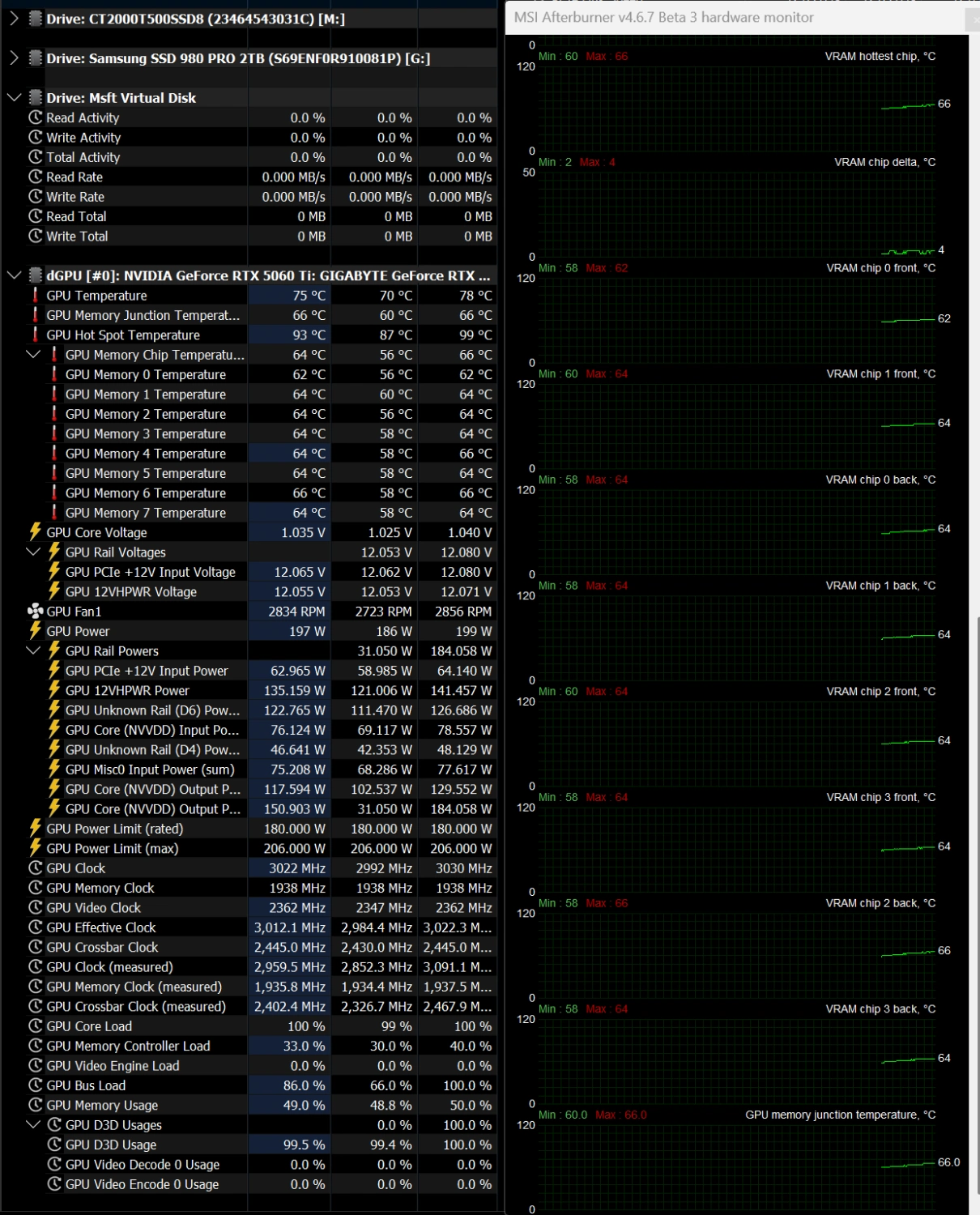Click the chip icon for the dGPU NVIDIA entry
Screen dimensions: 980x1215
(35, 275)
